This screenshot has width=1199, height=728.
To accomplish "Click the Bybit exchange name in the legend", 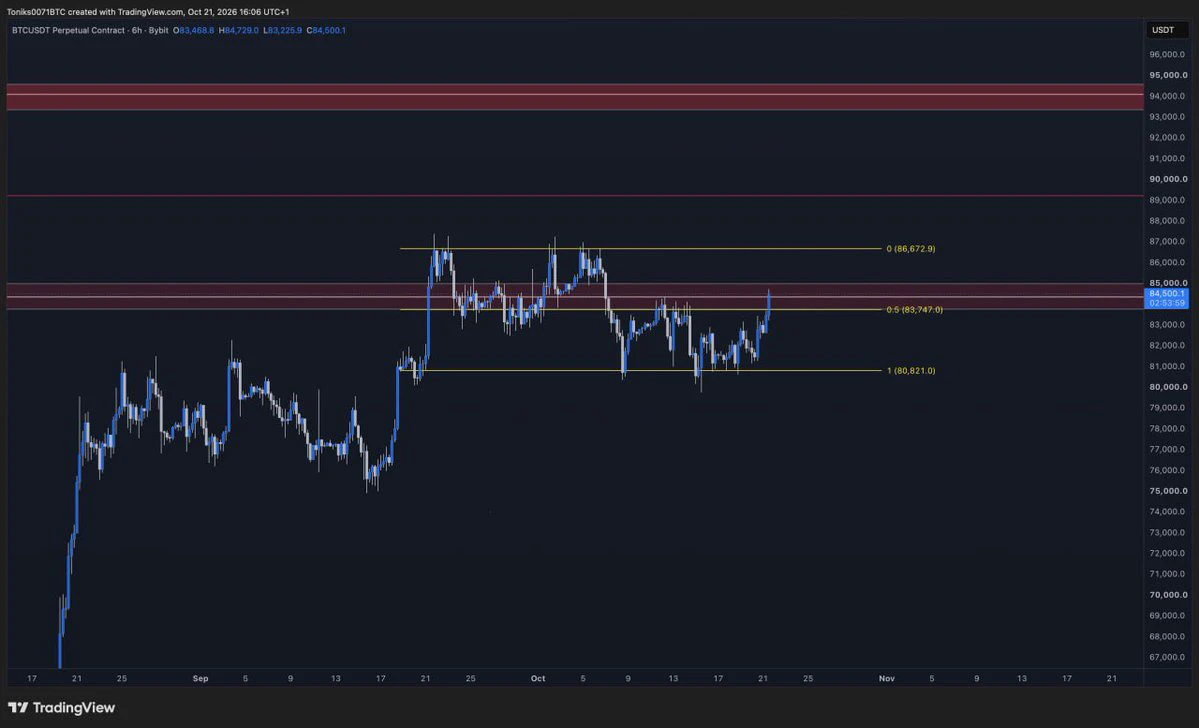I will click(158, 31).
